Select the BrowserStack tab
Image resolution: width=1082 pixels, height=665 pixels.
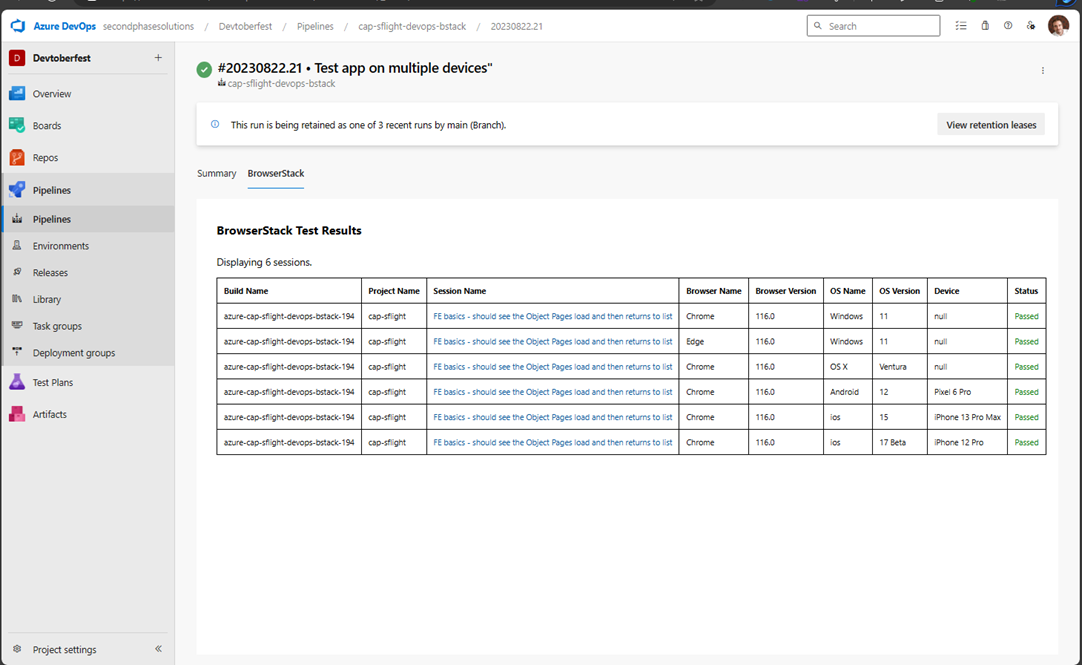pos(275,173)
